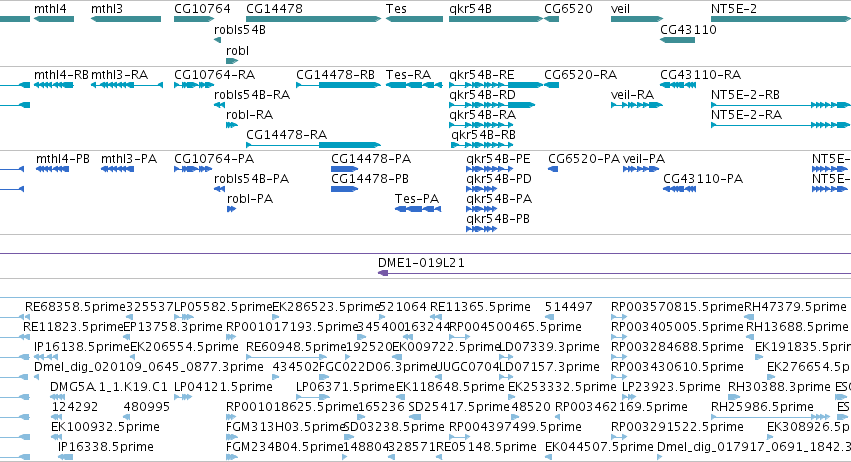851x462 pixels.
Task: Click the purple DME1-019L21 BAC arrowhead
Action: click(x=383, y=273)
